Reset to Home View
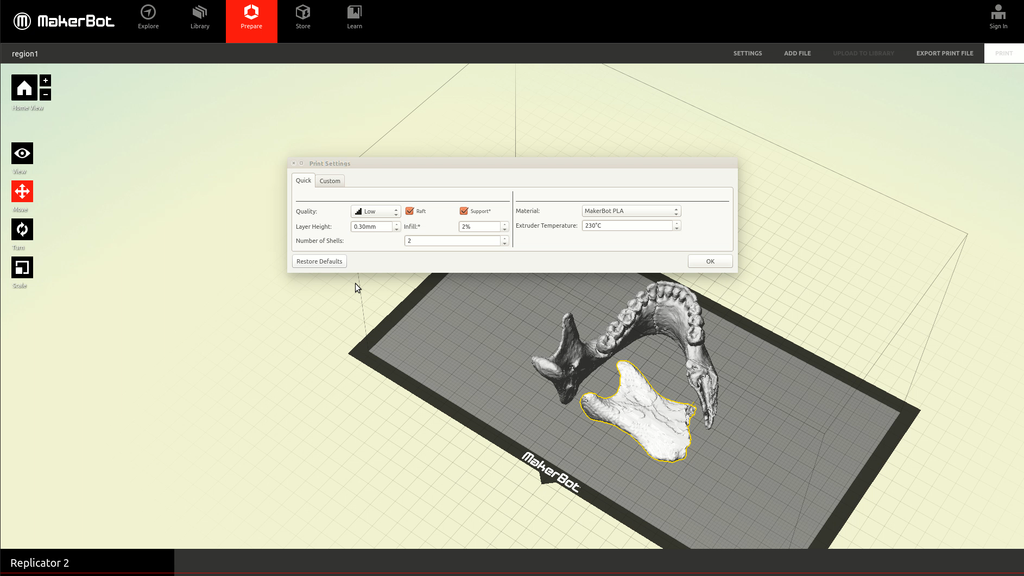Viewport: 1024px width, 576px height. tap(24, 88)
